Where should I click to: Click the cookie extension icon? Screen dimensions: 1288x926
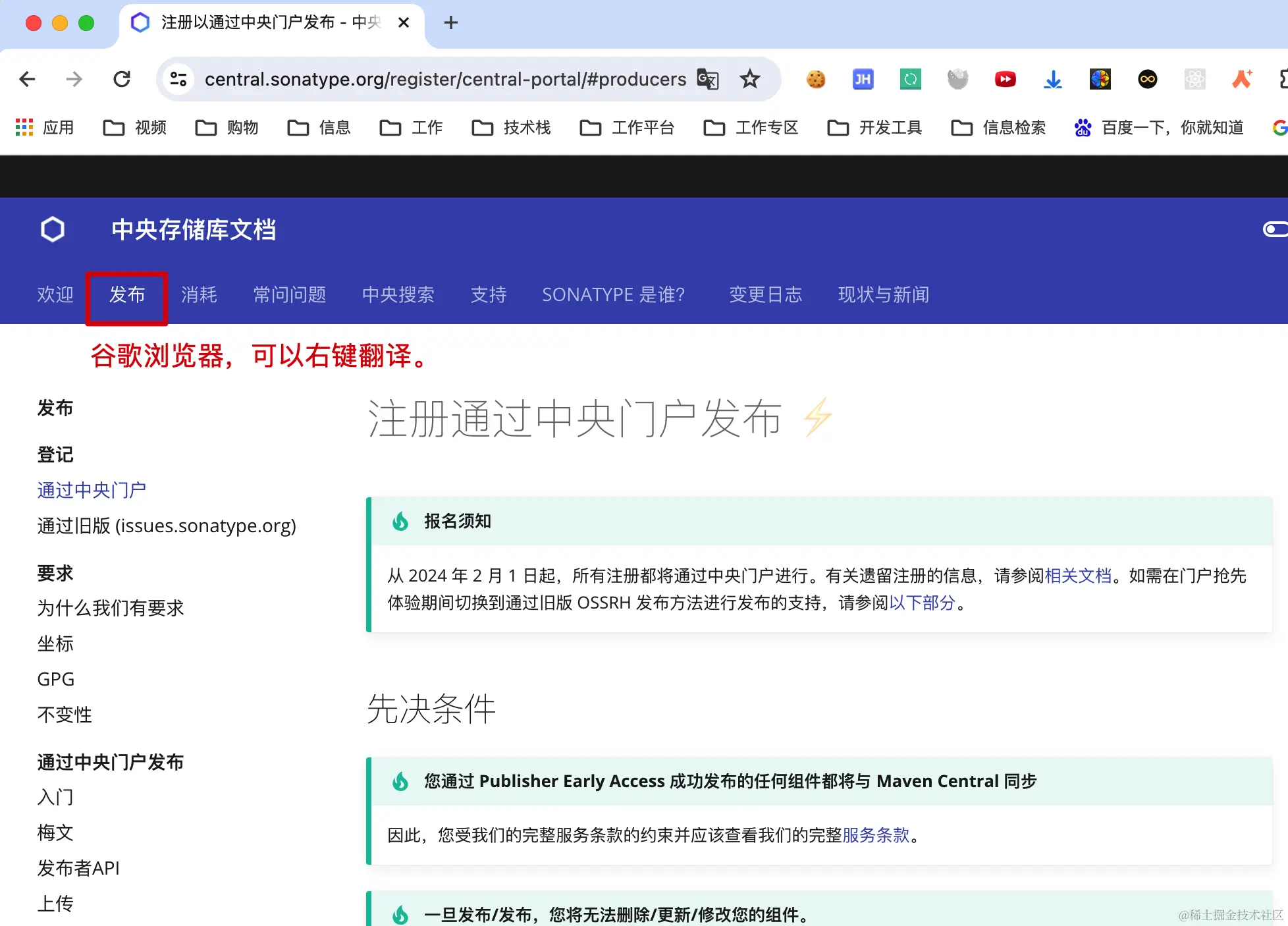pos(815,80)
